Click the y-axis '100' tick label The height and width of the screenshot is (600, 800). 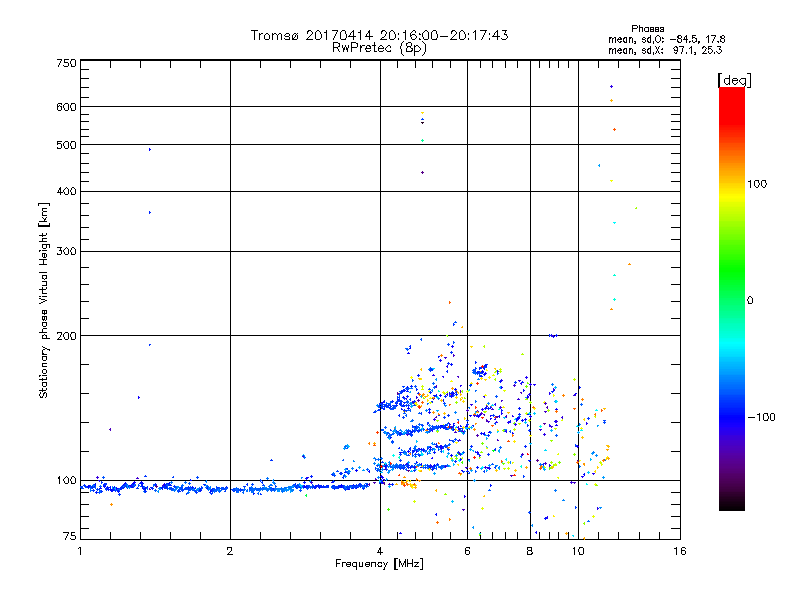pos(66,480)
